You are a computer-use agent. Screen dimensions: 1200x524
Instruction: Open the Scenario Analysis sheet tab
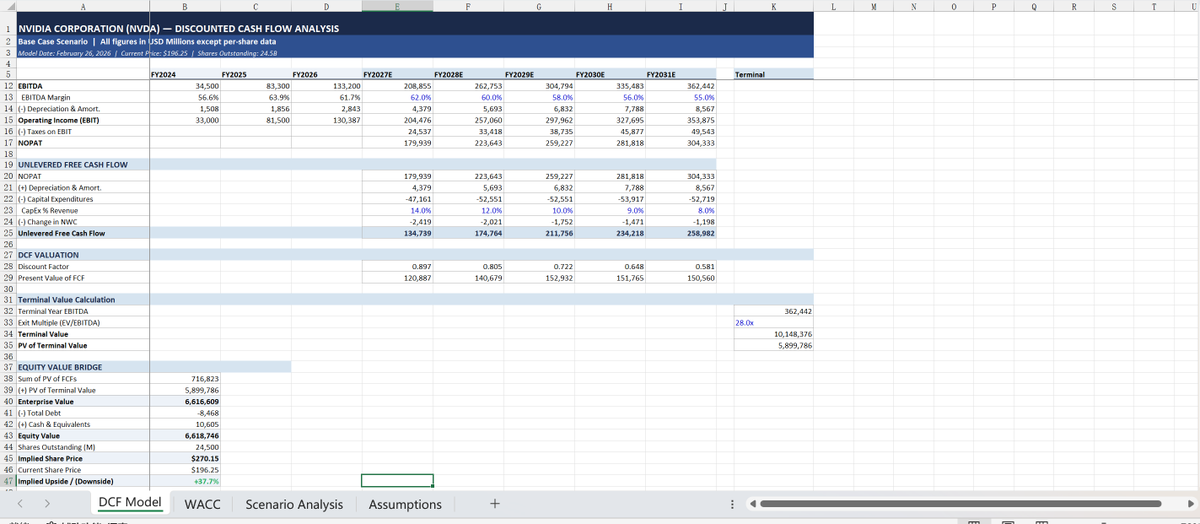tap(293, 504)
